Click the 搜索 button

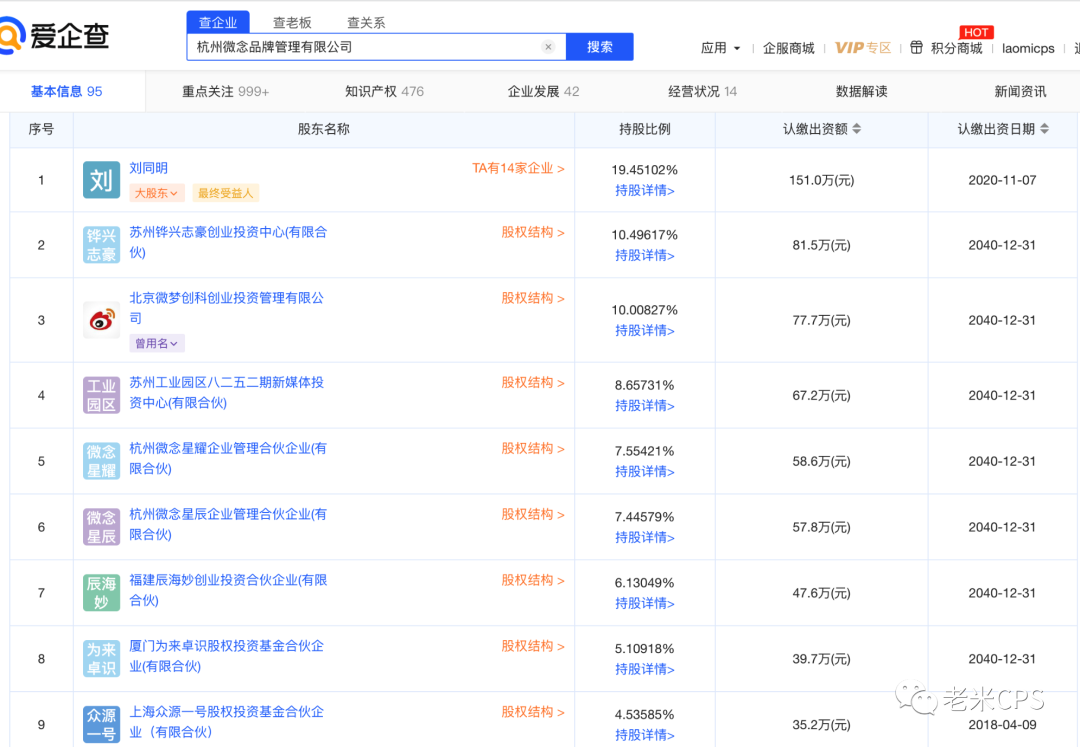click(x=599, y=47)
